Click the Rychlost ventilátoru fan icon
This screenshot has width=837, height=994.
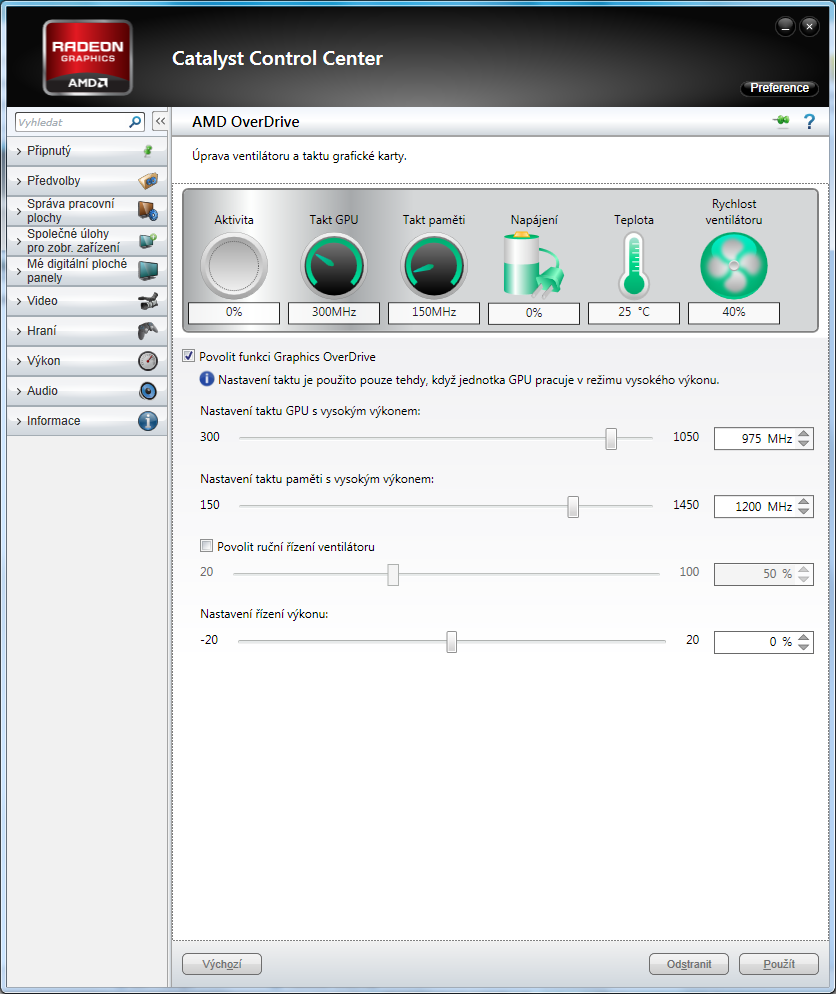click(x=734, y=266)
